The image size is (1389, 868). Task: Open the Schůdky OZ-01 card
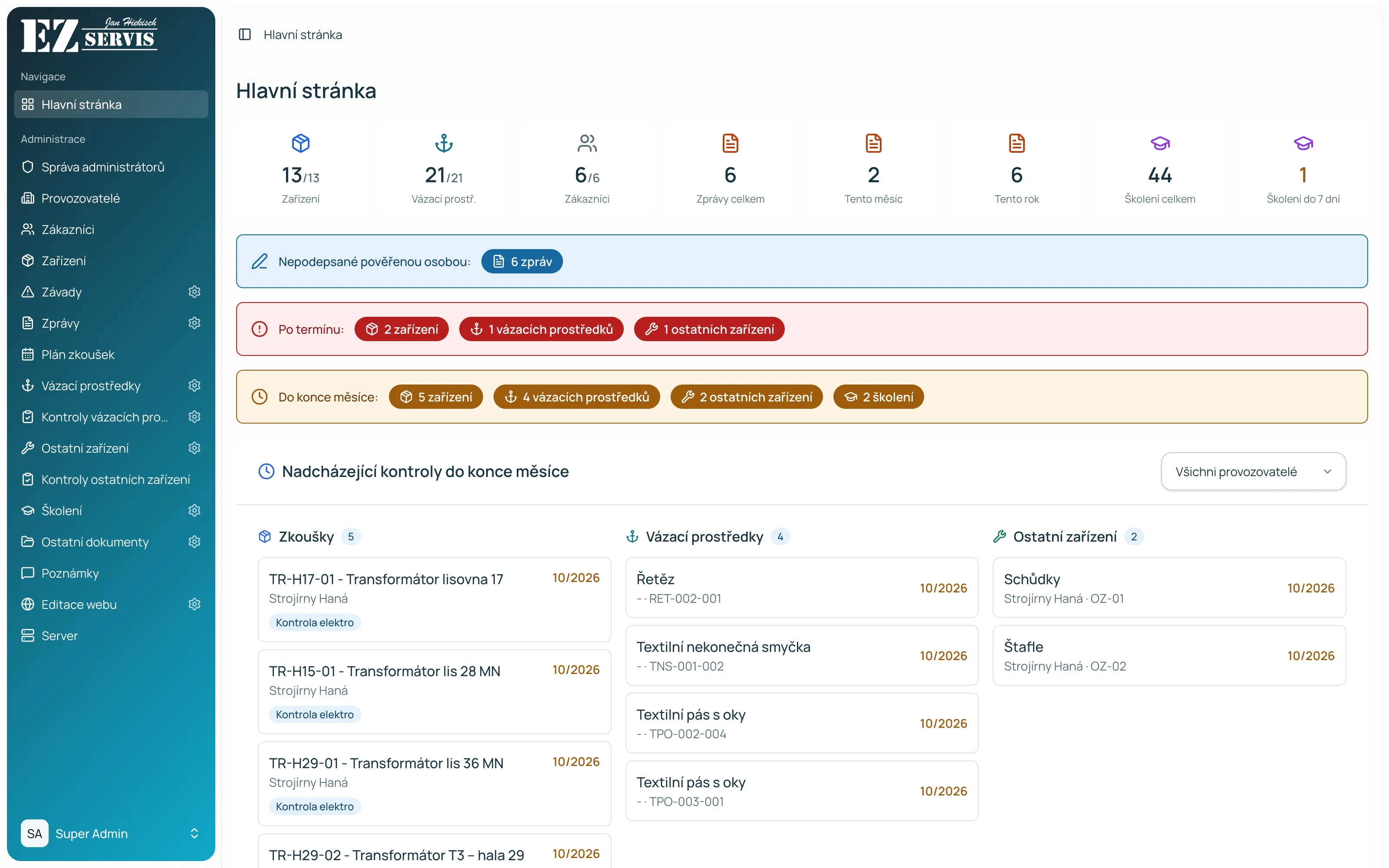tap(1169, 588)
